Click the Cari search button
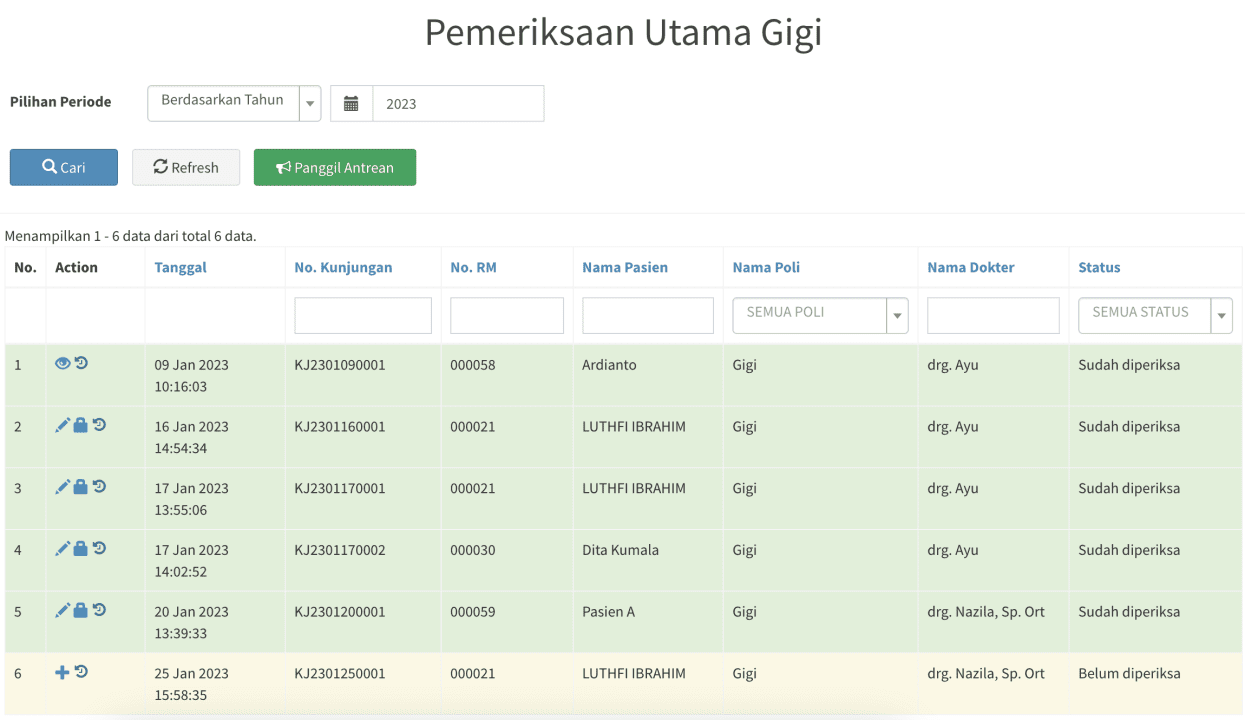Image resolution: width=1245 pixels, height=720 pixels. point(64,167)
